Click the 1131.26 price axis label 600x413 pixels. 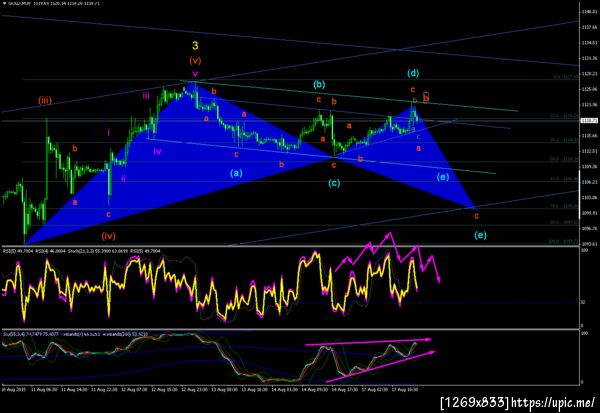point(590,58)
